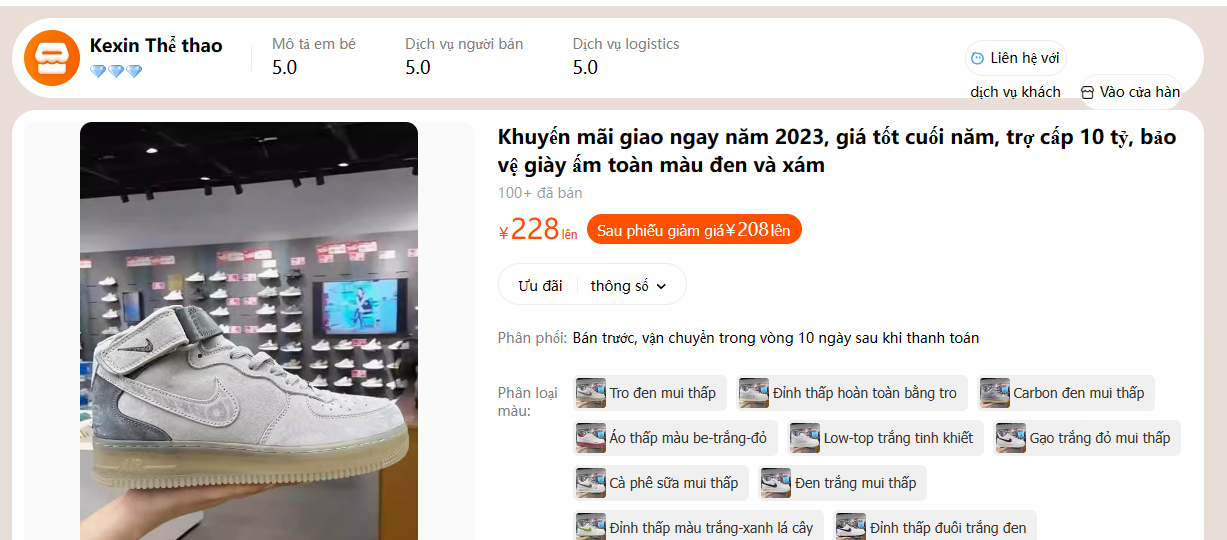This screenshot has height=540, width=1227.
Task: Click the Sau phiếu giảm giá ¥208 badge
Action: [x=694, y=230]
